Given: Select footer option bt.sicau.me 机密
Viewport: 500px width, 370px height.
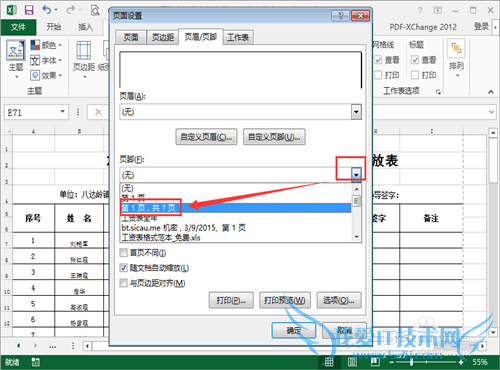Looking at the screenshot, I should click(x=235, y=228).
